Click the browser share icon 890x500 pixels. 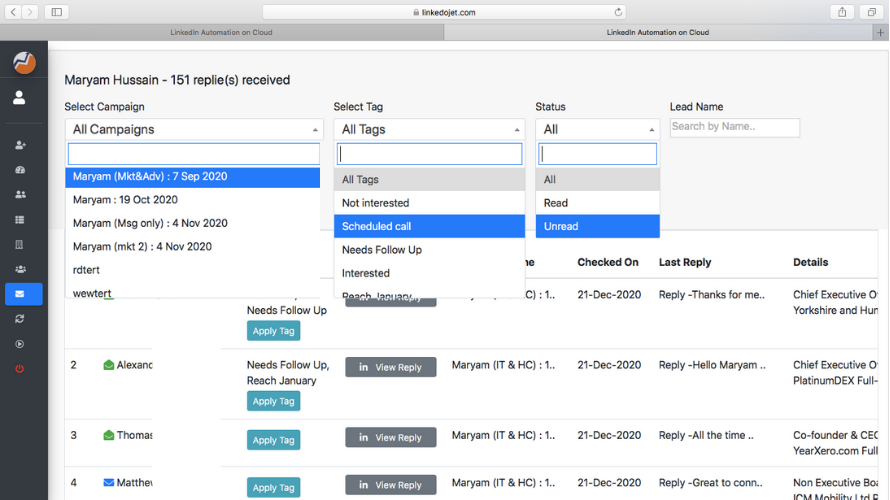tap(842, 12)
